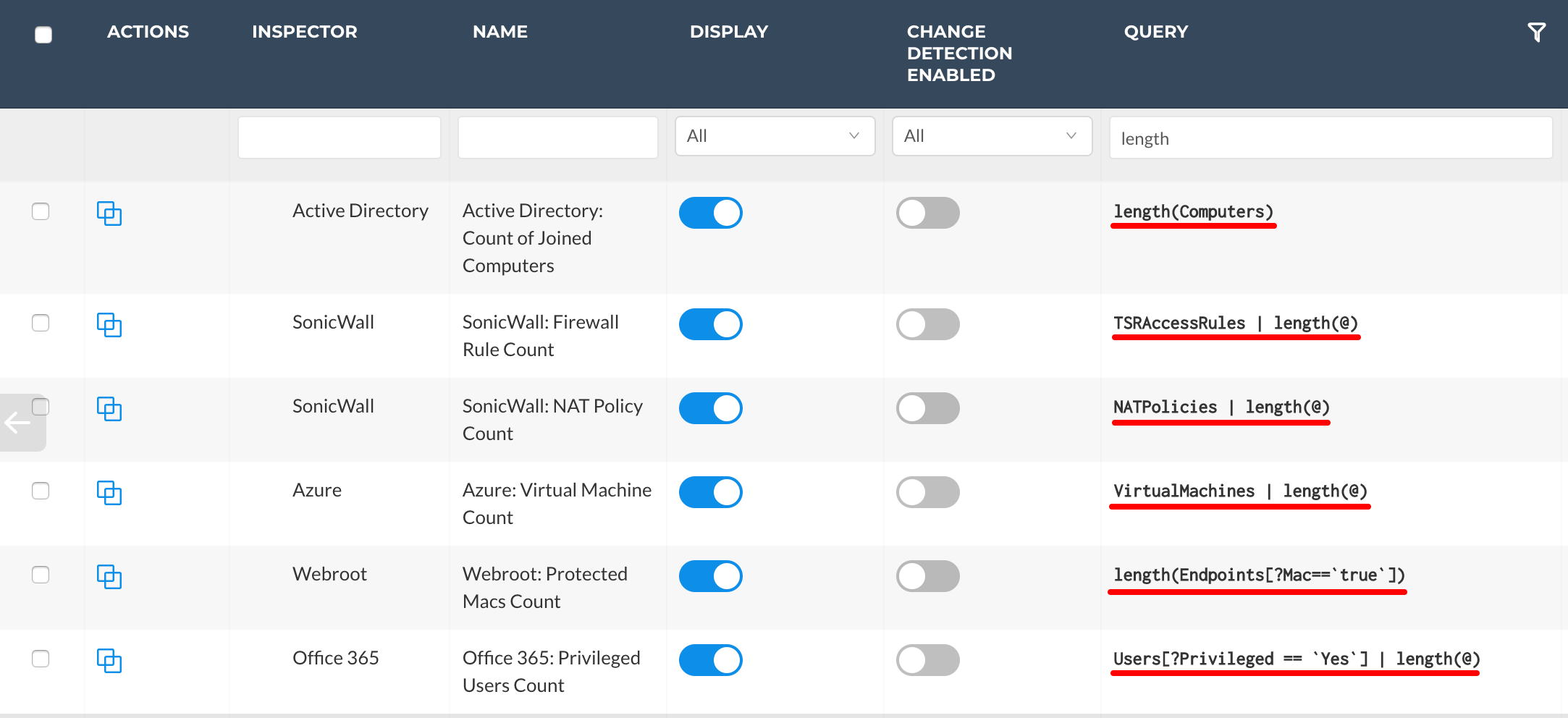Screen dimensions: 1568x718
Task: Open the Change Detection Enabled filter dropdown
Action: (x=992, y=136)
